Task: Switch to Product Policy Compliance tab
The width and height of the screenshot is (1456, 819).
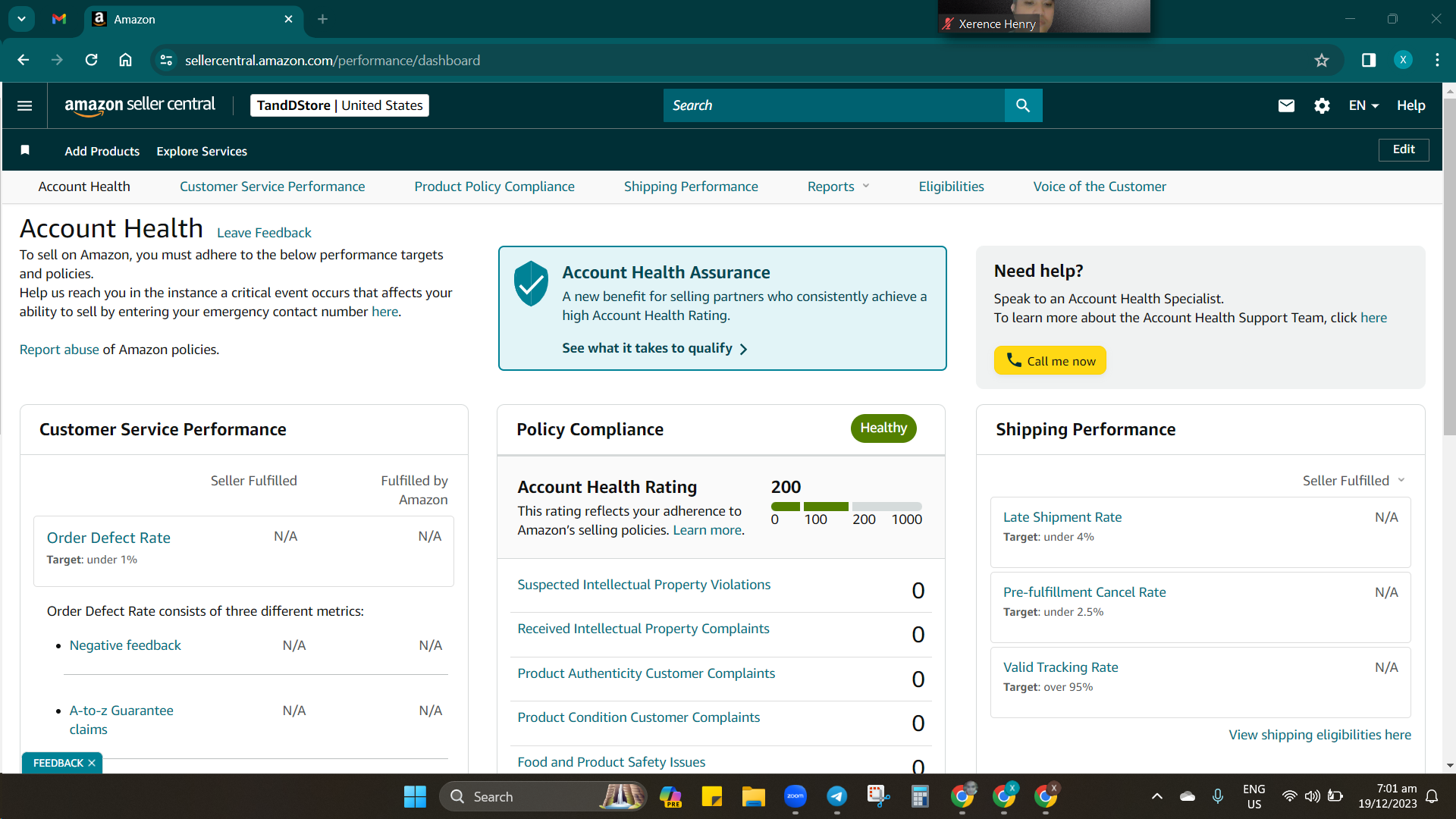Action: coord(494,187)
